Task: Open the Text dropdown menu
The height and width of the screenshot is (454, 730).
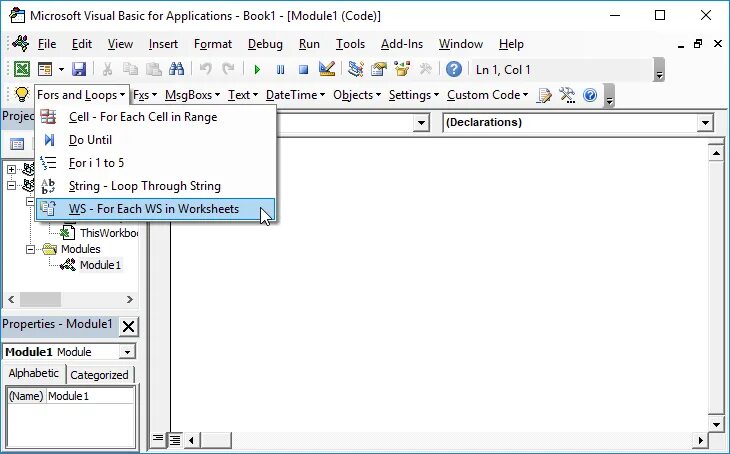Action: pyautogui.click(x=243, y=95)
